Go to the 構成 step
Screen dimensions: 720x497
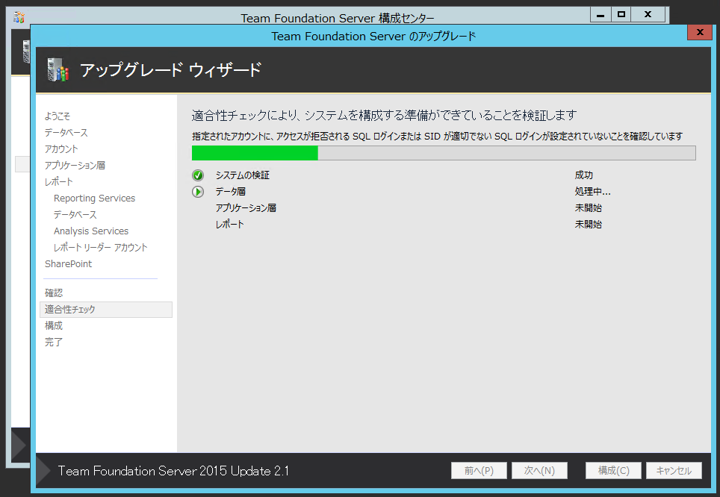click(x=54, y=326)
